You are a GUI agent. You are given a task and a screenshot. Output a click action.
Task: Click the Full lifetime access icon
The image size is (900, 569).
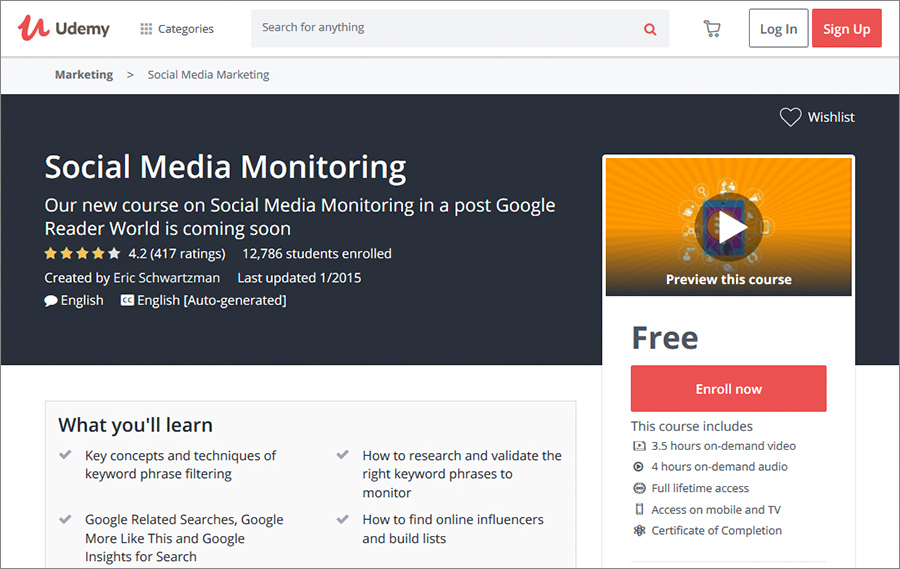pos(639,488)
